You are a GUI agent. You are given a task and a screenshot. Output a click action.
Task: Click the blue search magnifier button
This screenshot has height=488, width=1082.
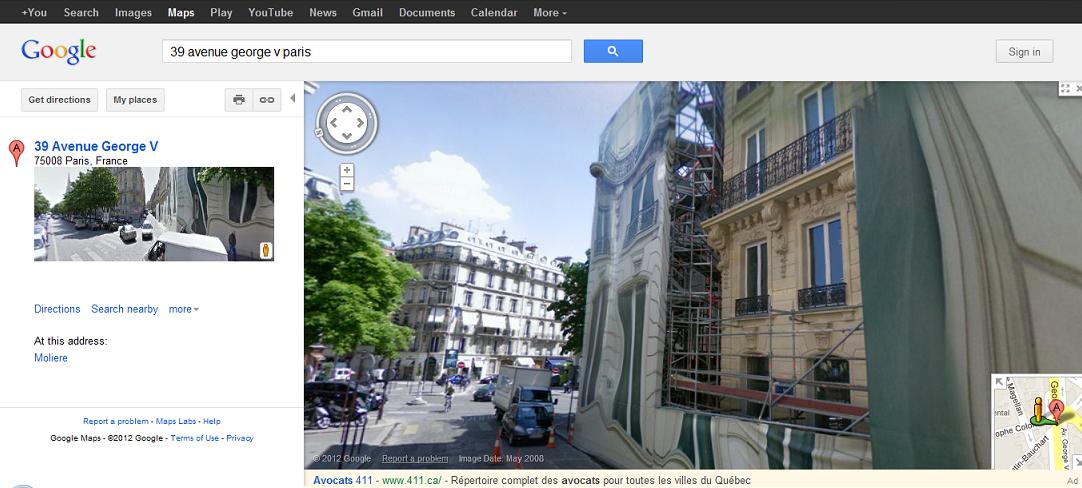point(612,51)
